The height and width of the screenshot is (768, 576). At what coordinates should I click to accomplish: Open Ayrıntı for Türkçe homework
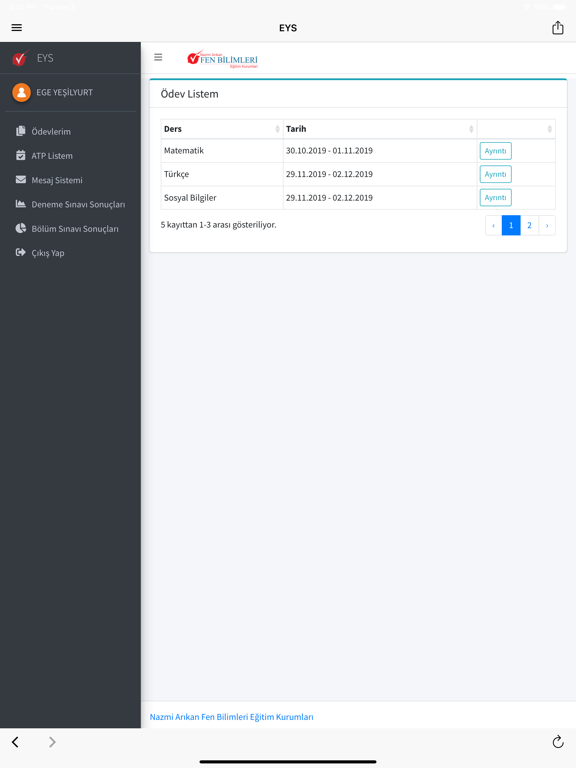click(495, 174)
